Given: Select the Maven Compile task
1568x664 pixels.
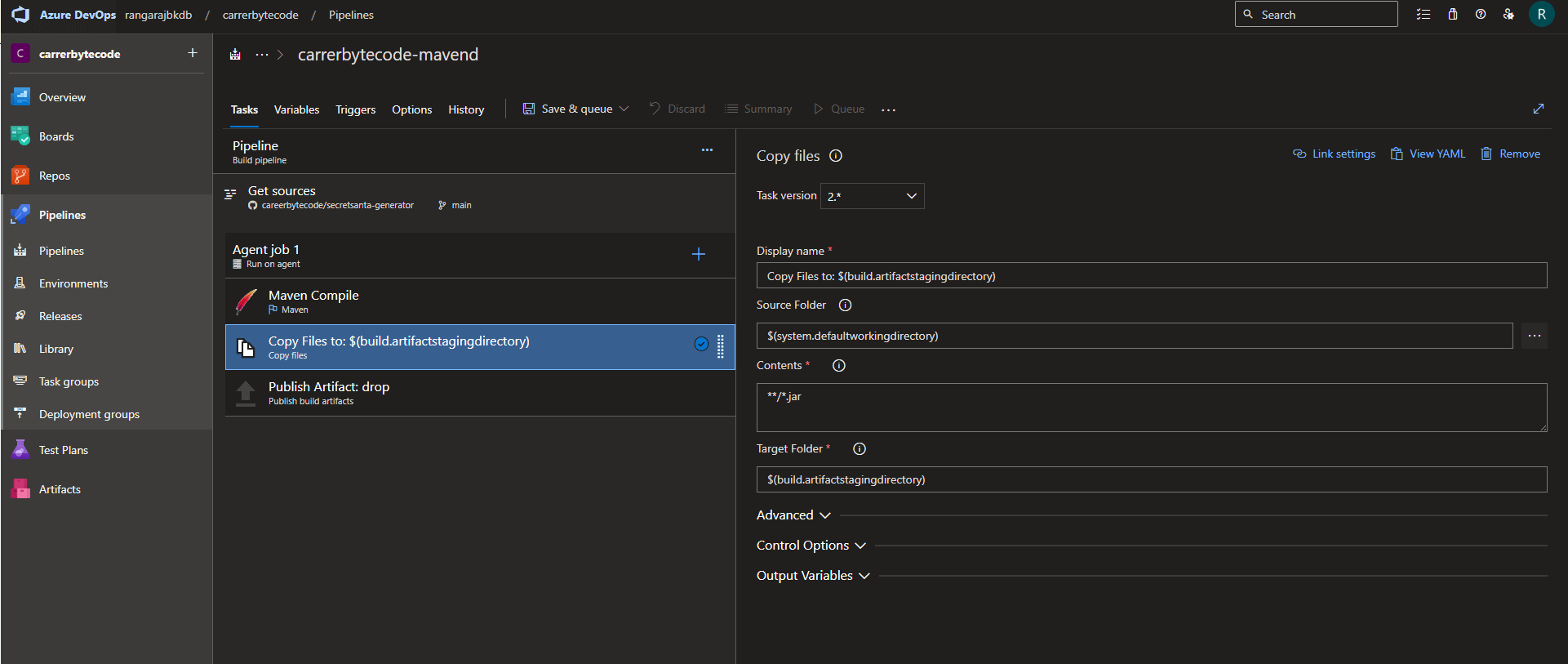Looking at the screenshot, I should click(x=480, y=301).
